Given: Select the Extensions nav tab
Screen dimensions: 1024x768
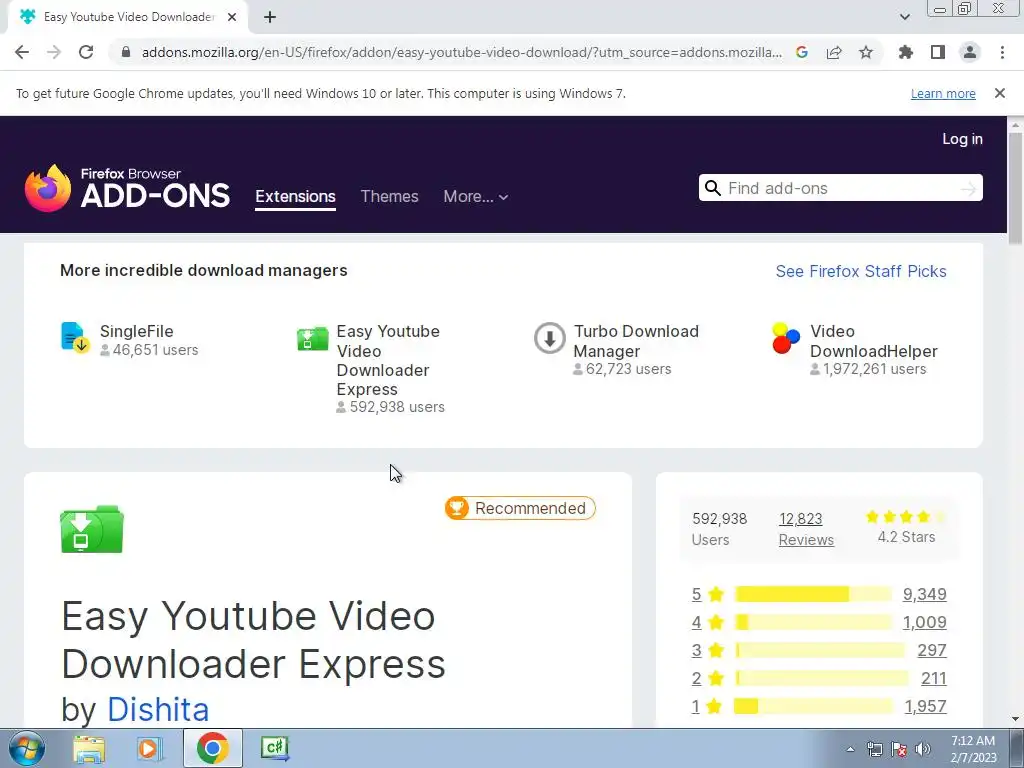Looking at the screenshot, I should click(x=295, y=197).
